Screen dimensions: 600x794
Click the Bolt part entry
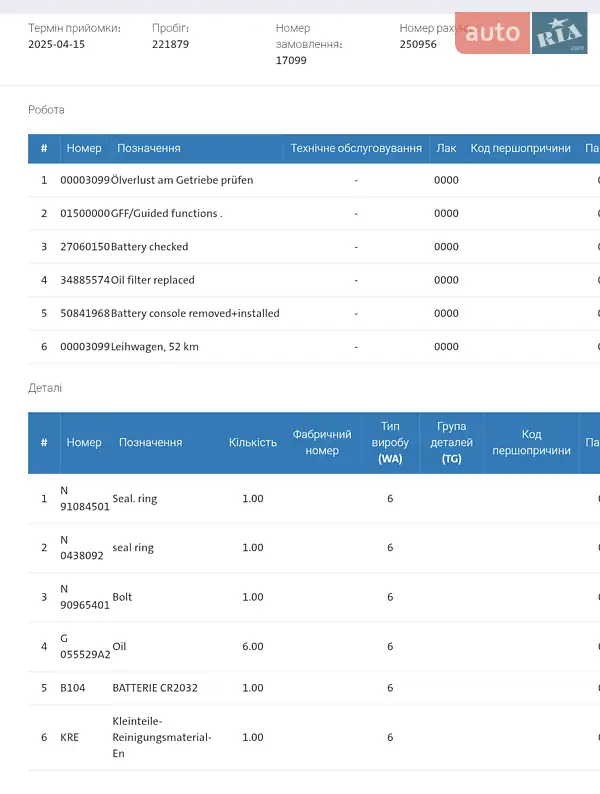[122, 597]
